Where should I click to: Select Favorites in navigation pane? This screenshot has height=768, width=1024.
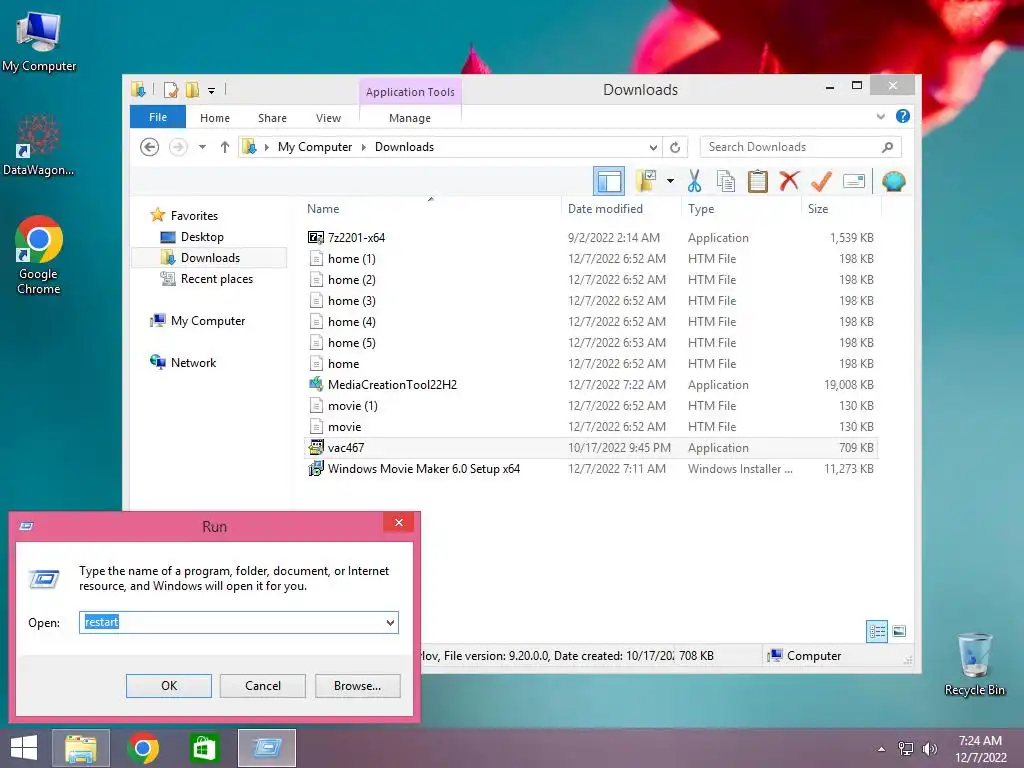point(194,216)
